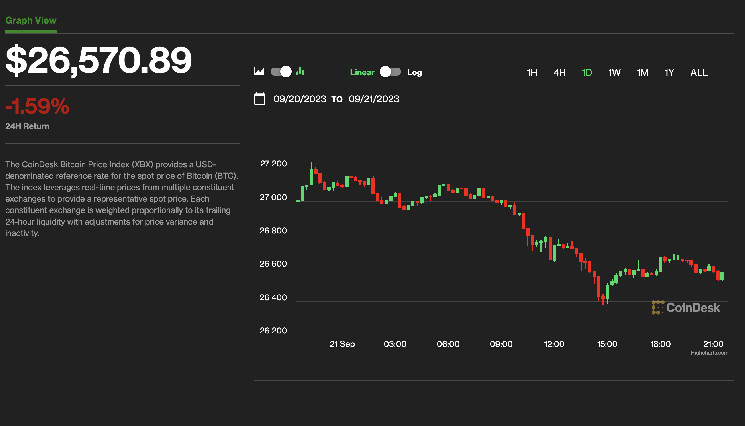
Task: Click the green candlestick chart icon
Action: pyautogui.click(x=300, y=72)
